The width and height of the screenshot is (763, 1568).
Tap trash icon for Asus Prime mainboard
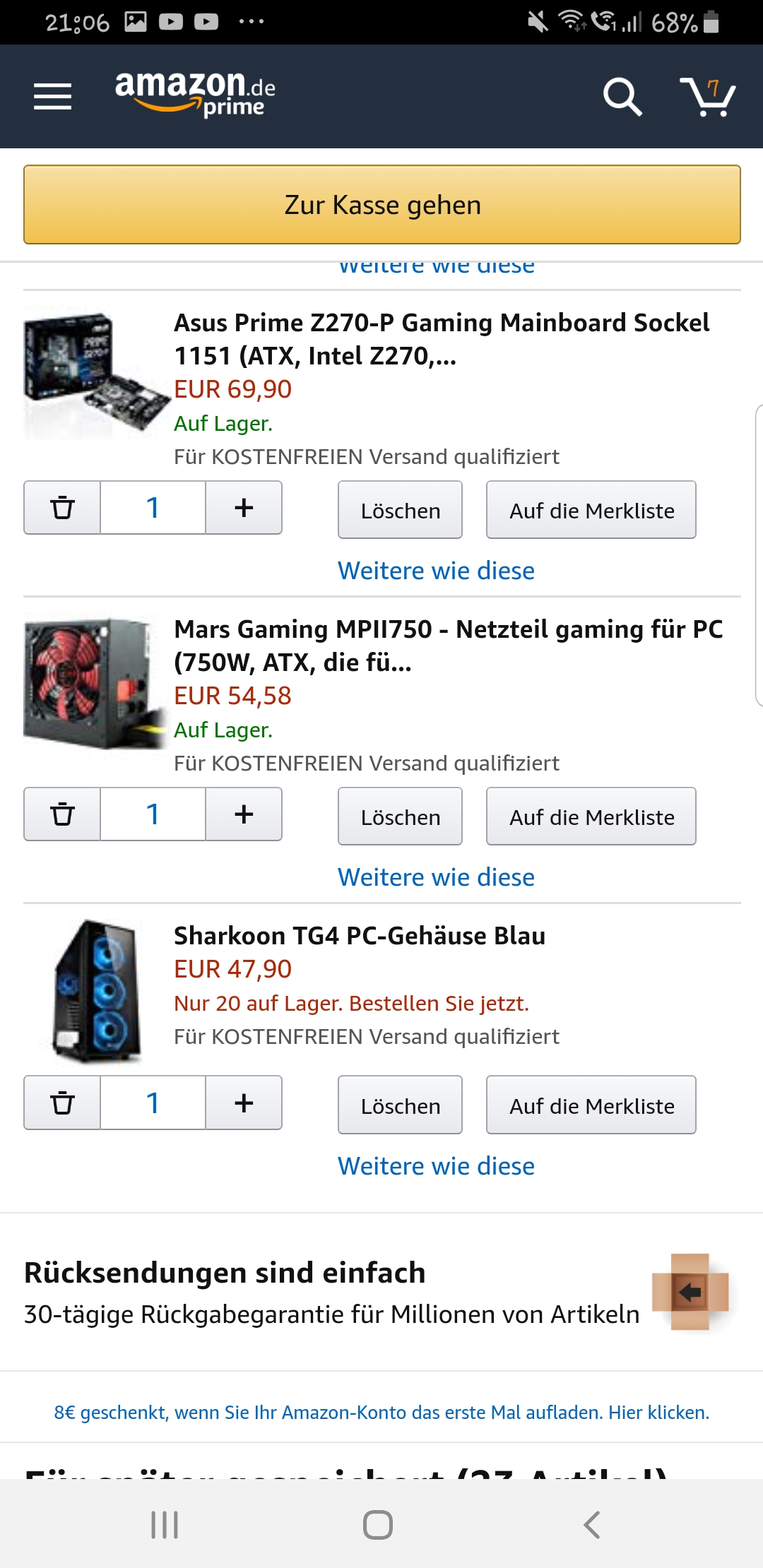pyautogui.click(x=62, y=508)
